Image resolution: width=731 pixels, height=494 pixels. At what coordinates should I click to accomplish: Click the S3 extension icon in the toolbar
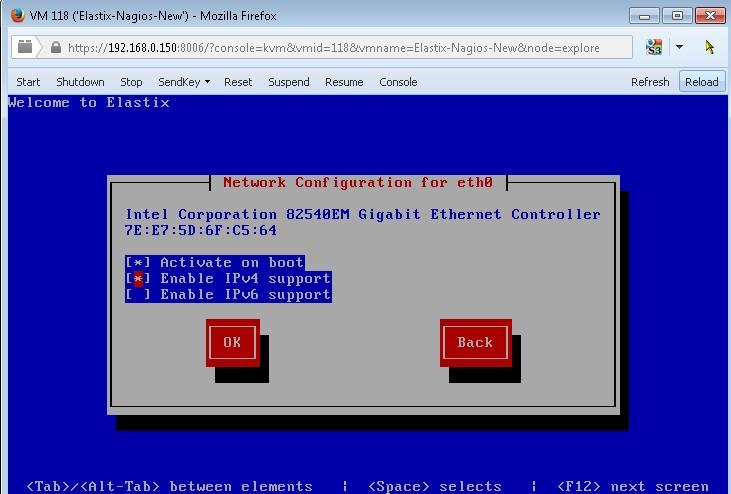coord(654,47)
